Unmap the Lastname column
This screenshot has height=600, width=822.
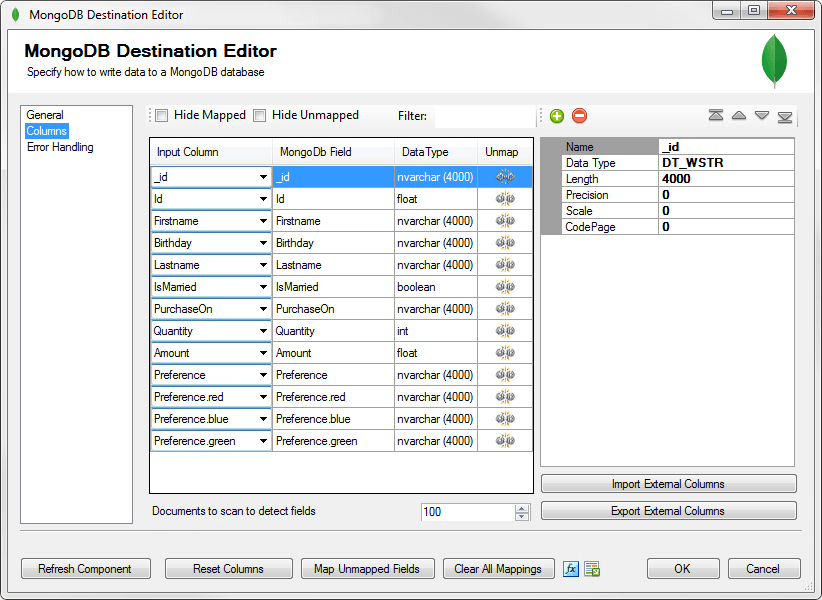pyautogui.click(x=505, y=265)
